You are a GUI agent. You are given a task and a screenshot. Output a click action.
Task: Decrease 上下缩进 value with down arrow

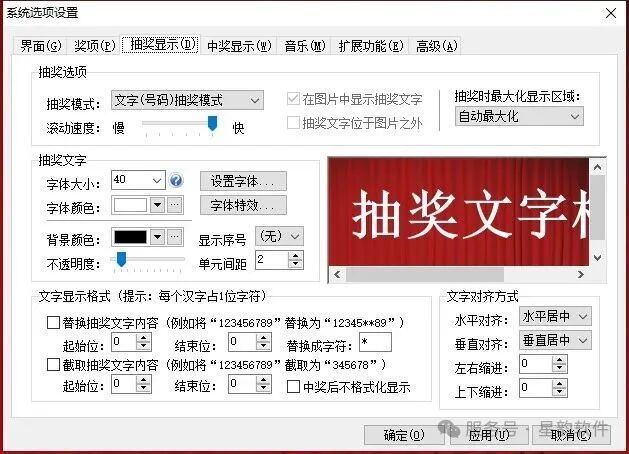pyautogui.click(x=559, y=392)
